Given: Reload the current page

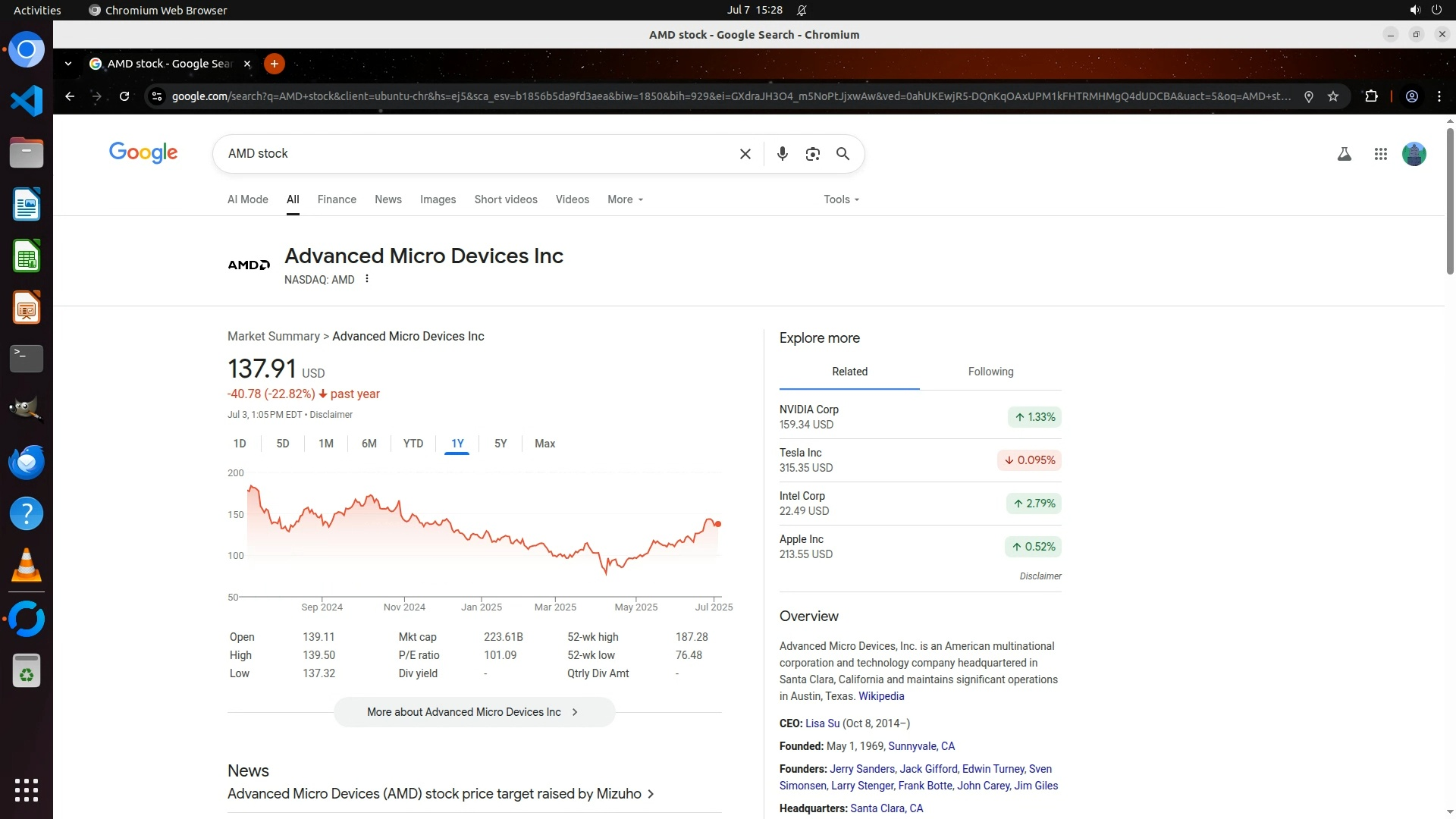Looking at the screenshot, I should [x=124, y=96].
